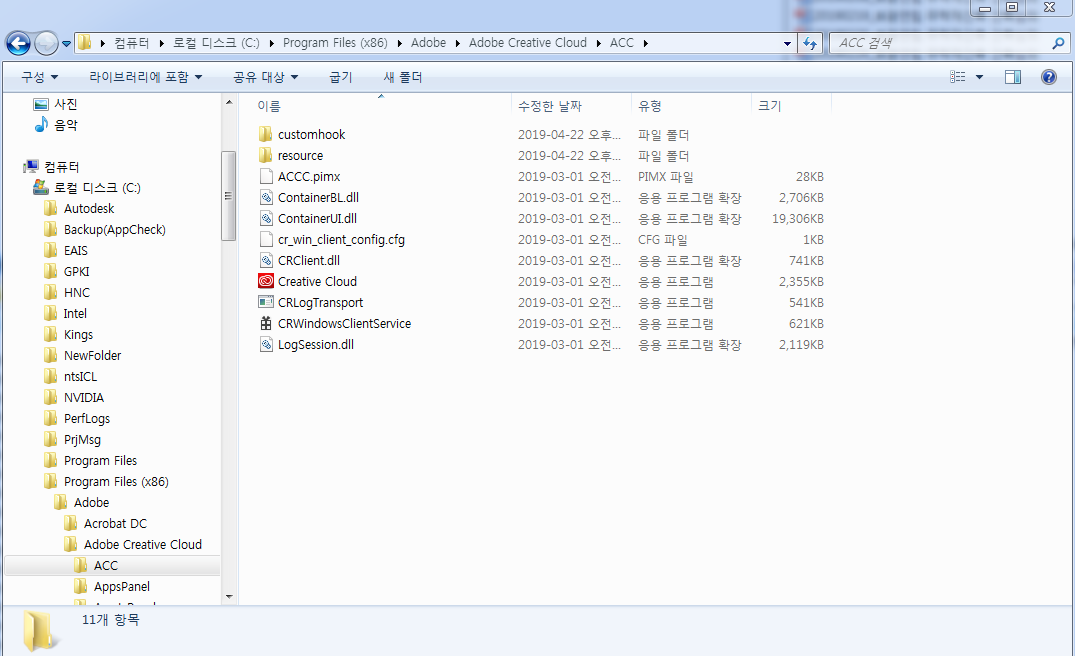Click Adobe in the address bar breadcrumb
Screen dimensions: 1075x656
428,42
